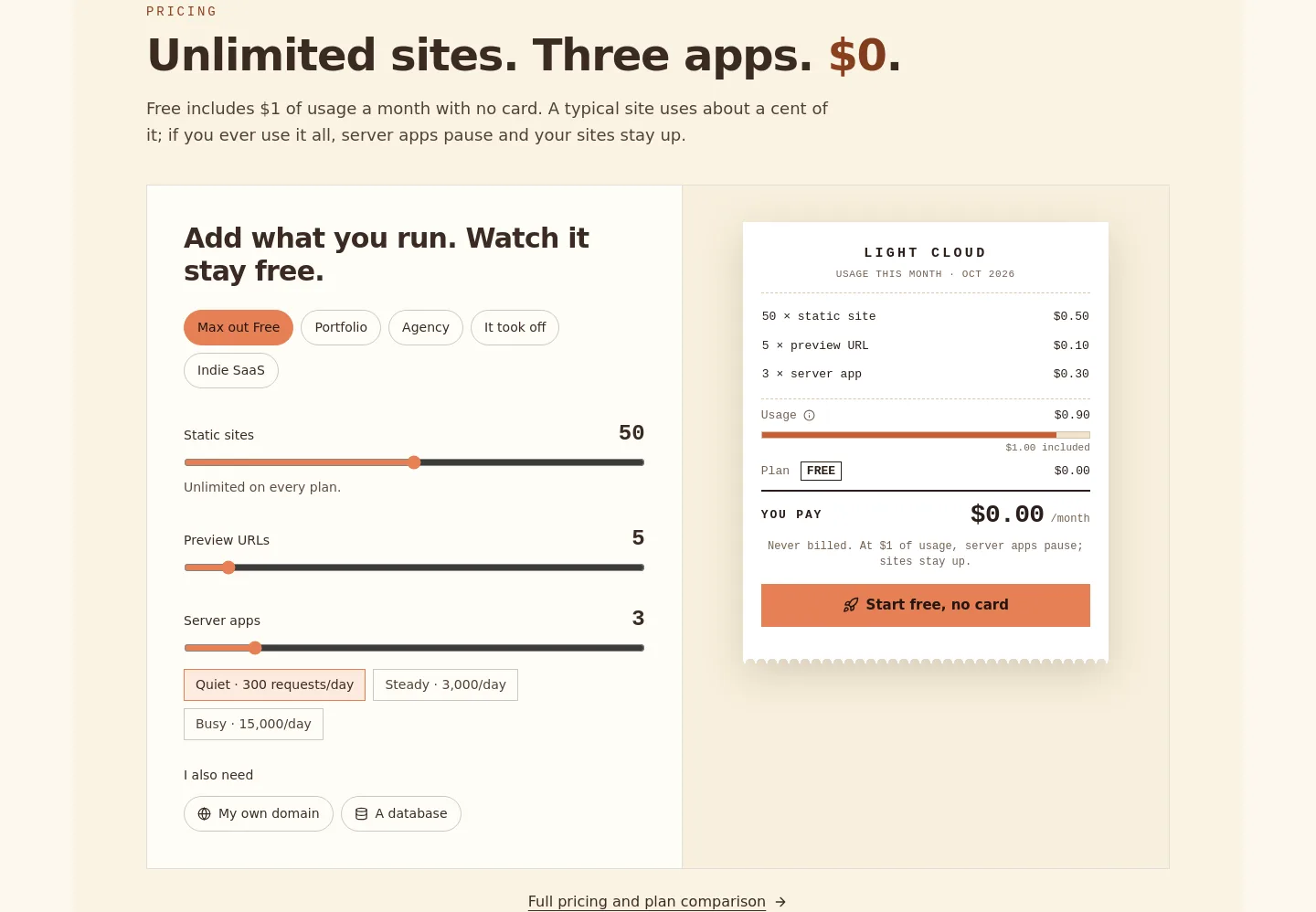The height and width of the screenshot is (912, 1316).
Task: Click the Usage amount $0.90
Action: pyautogui.click(x=1072, y=415)
